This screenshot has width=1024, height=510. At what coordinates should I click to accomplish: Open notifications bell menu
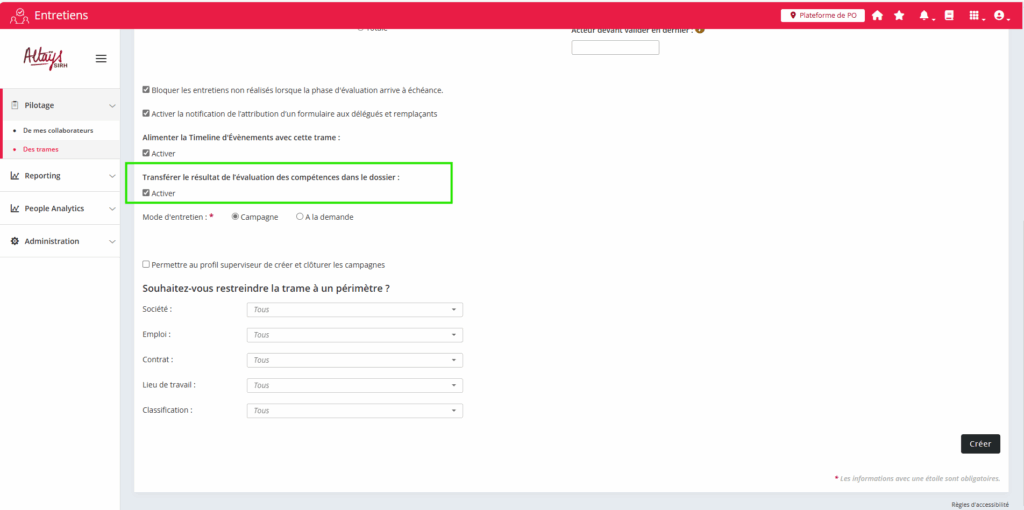click(x=924, y=16)
